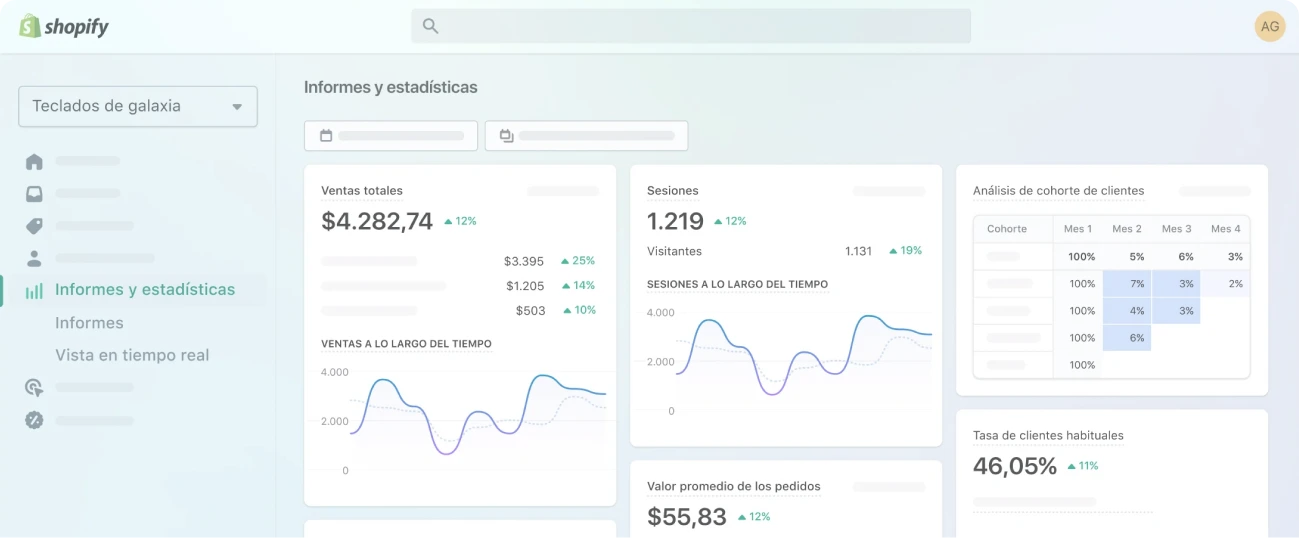This screenshot has width=1299, height=538.
Task: Click into the top search field
Action: pos(700,26)
